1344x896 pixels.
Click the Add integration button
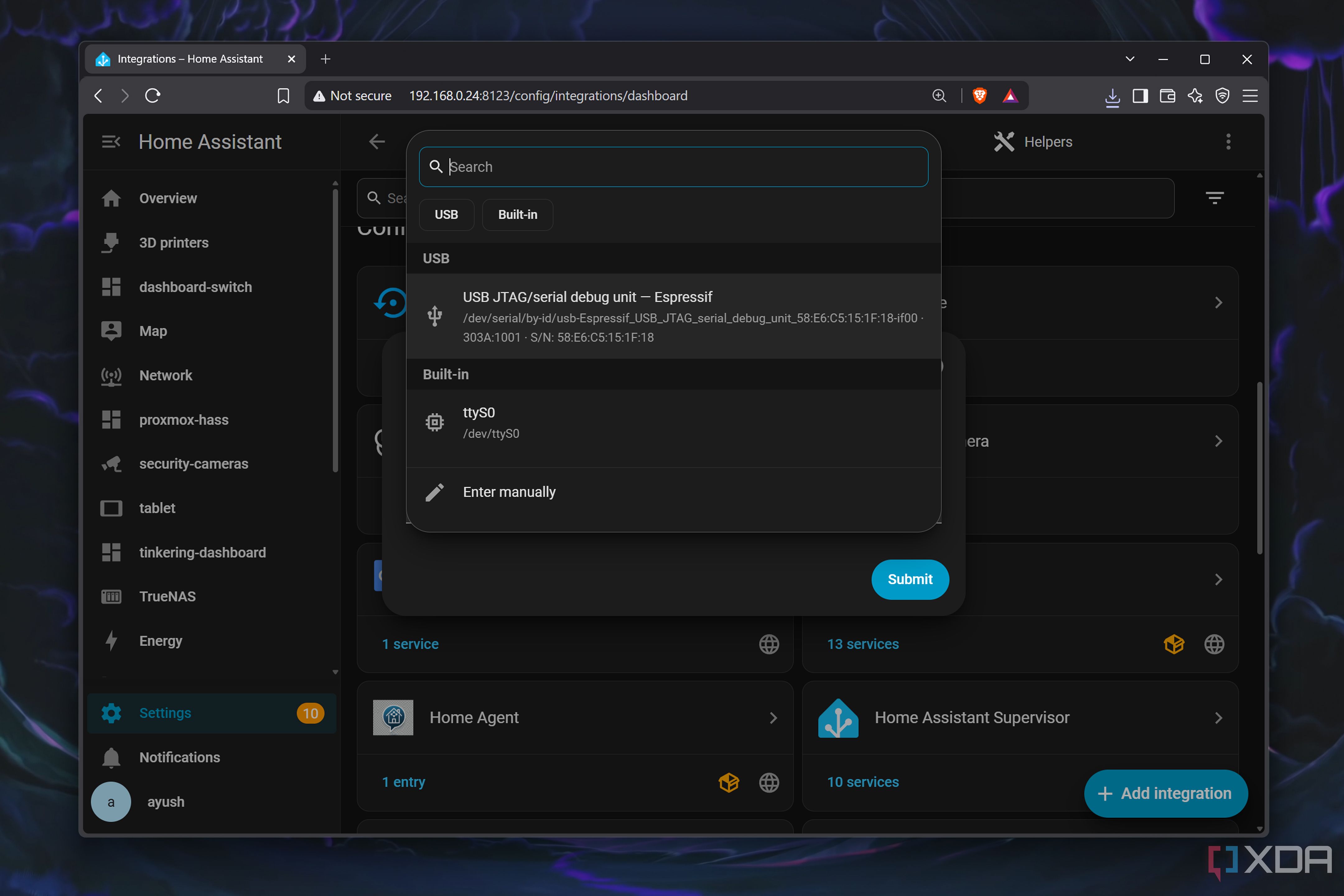click(1165, 793)
